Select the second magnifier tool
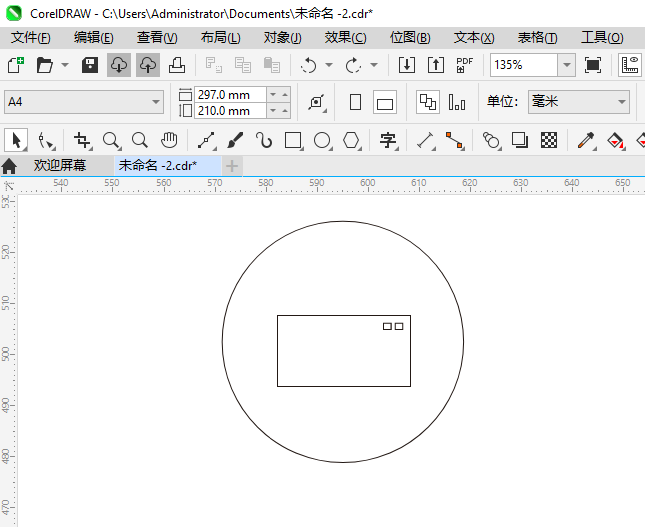Viewport: 645px width, 527px height. [140, 140]
